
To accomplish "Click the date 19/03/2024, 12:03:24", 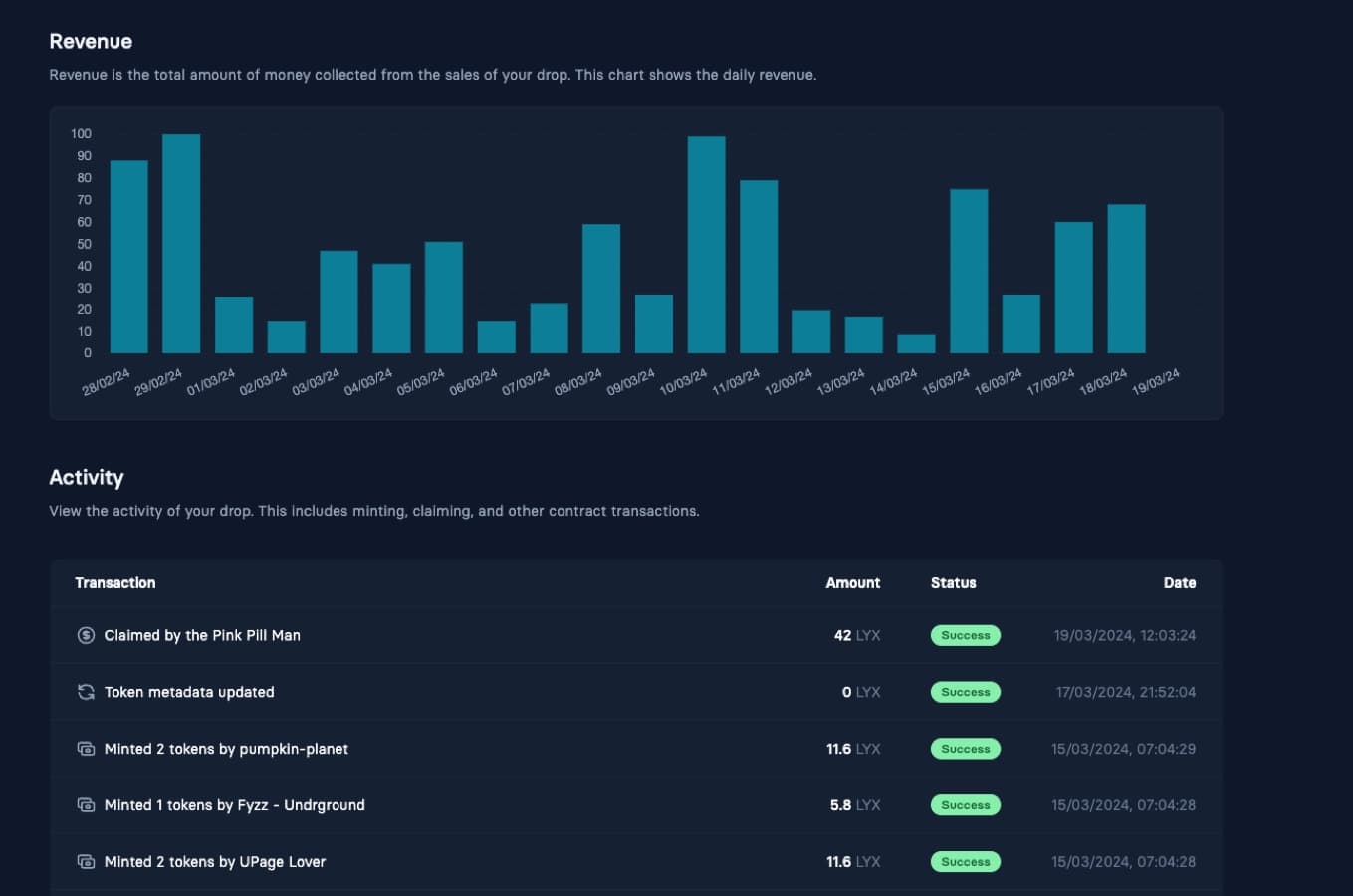I will coord(1125,635).
